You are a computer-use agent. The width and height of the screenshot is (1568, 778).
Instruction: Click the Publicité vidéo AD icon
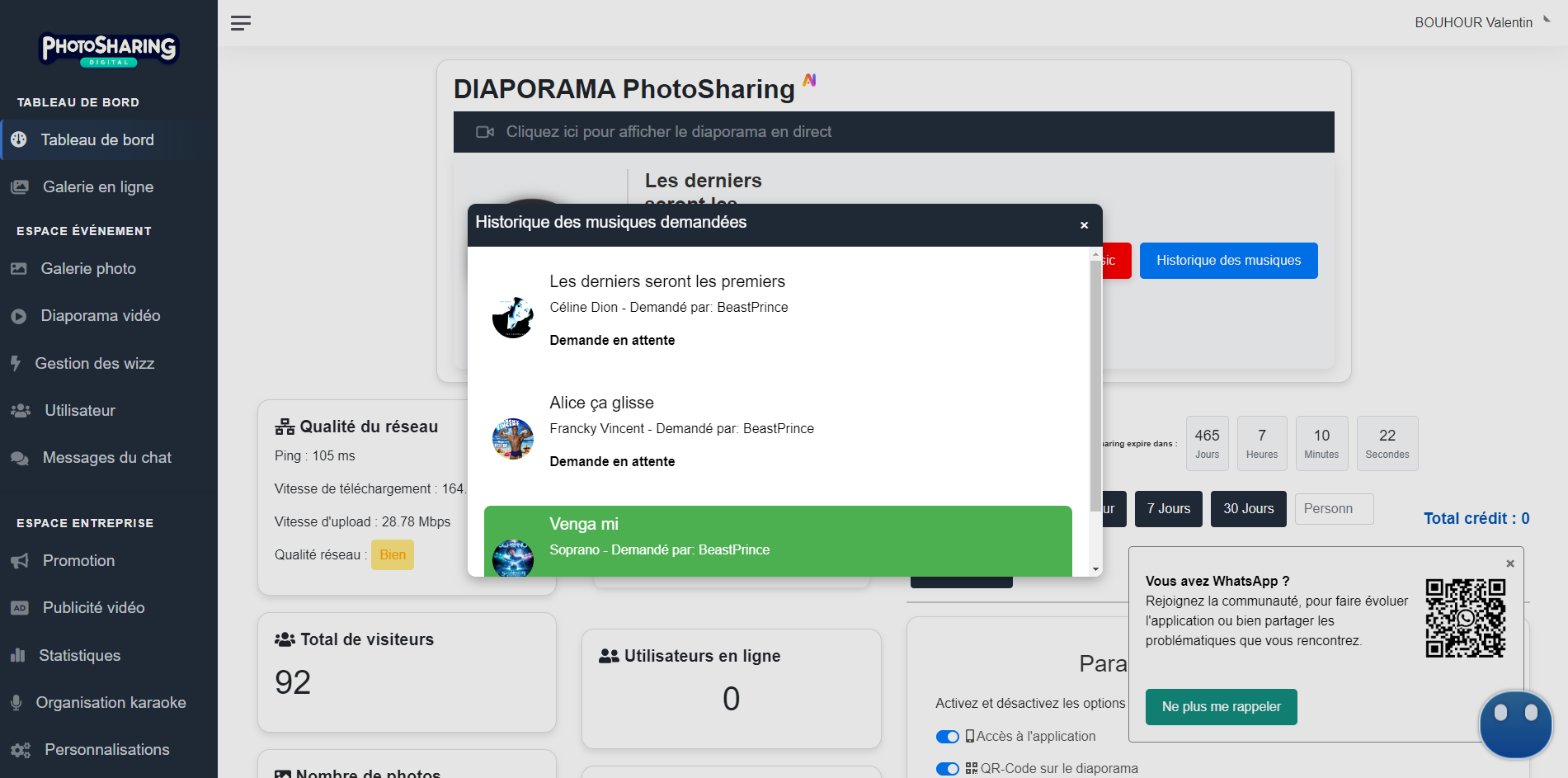coord(20,608)
